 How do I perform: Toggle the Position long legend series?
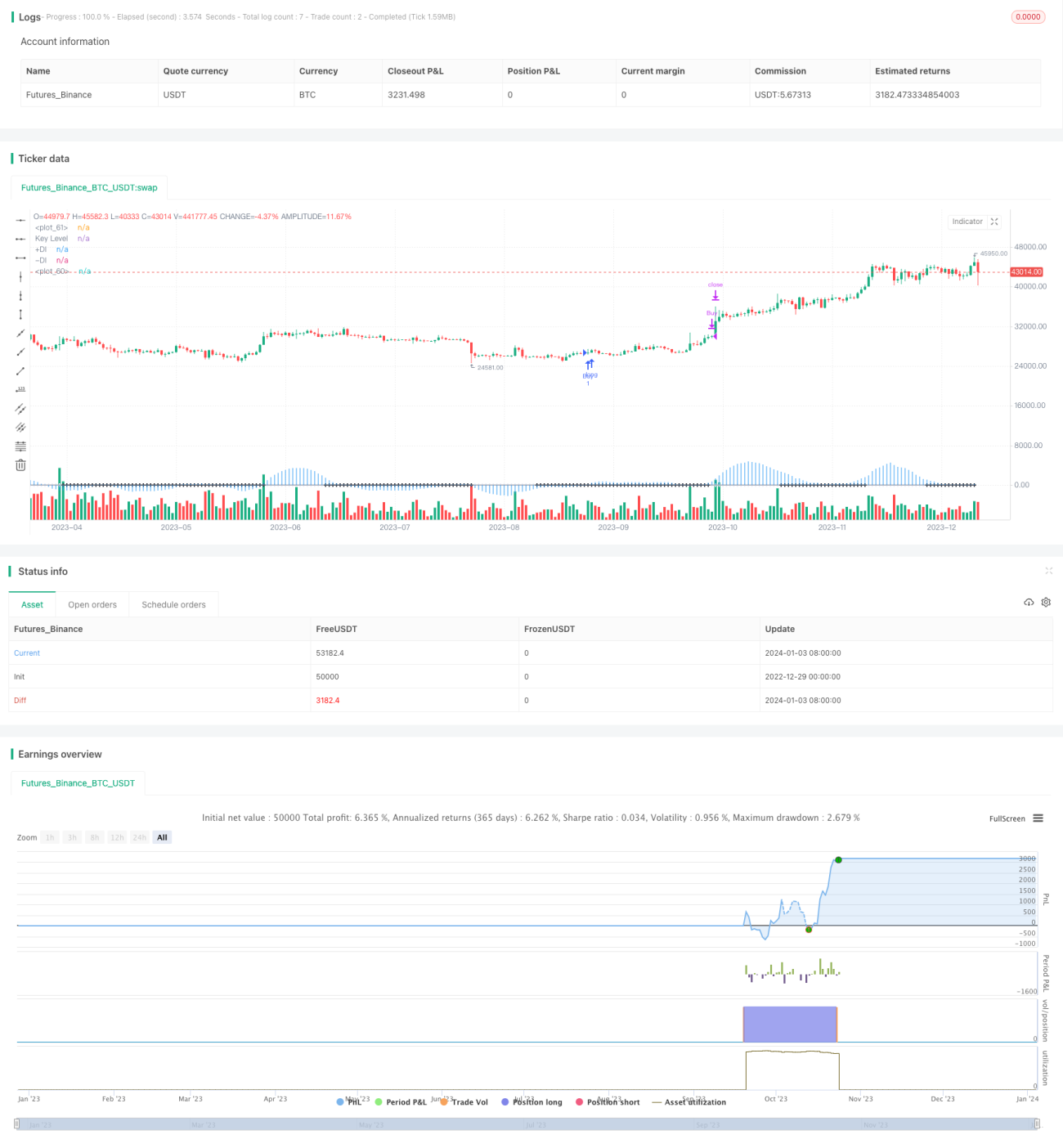coord(532,1102)
